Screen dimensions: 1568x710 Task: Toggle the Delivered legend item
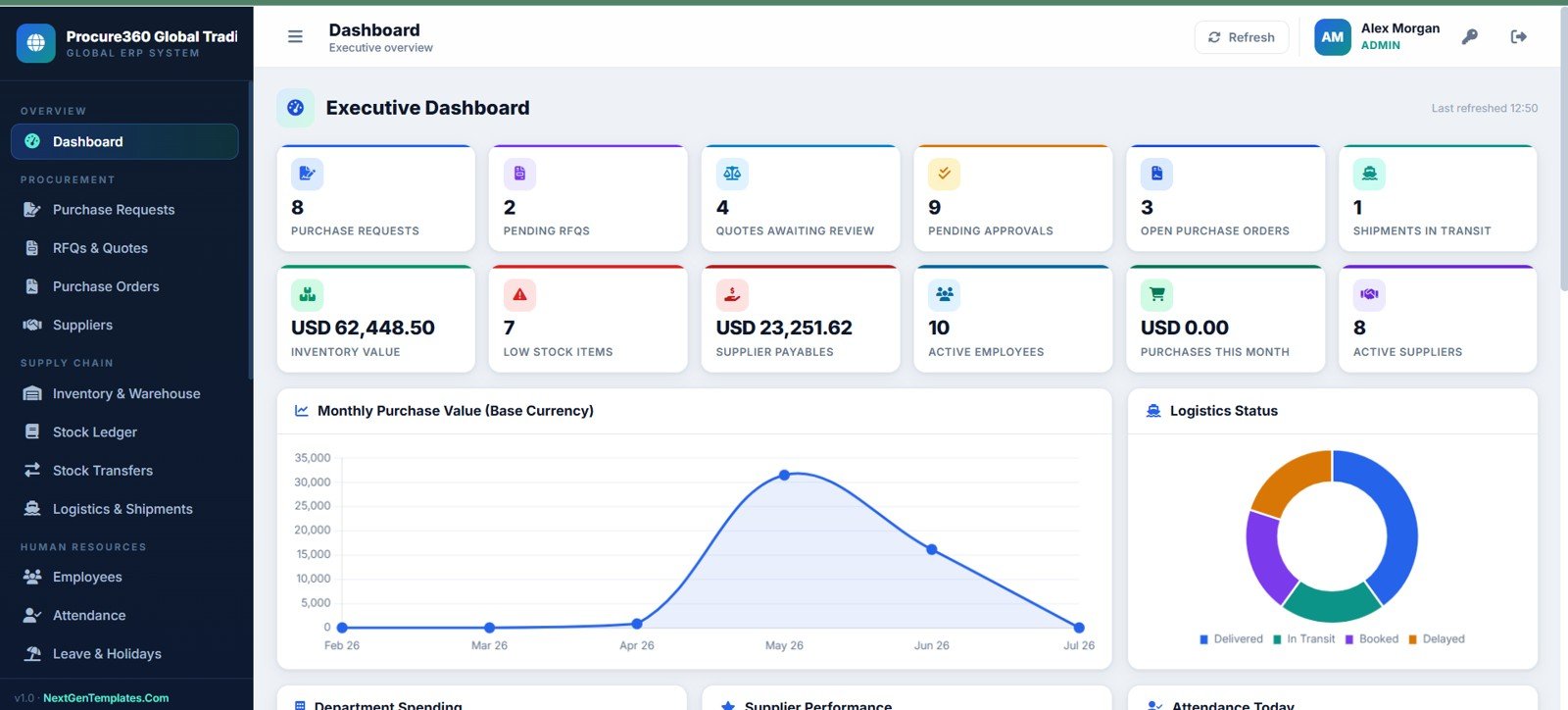pyautogui.click(x=1231, y=639)
